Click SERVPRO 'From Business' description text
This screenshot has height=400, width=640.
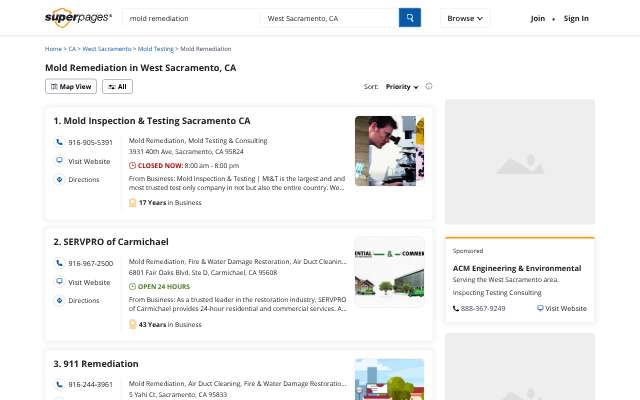[238, 304]
